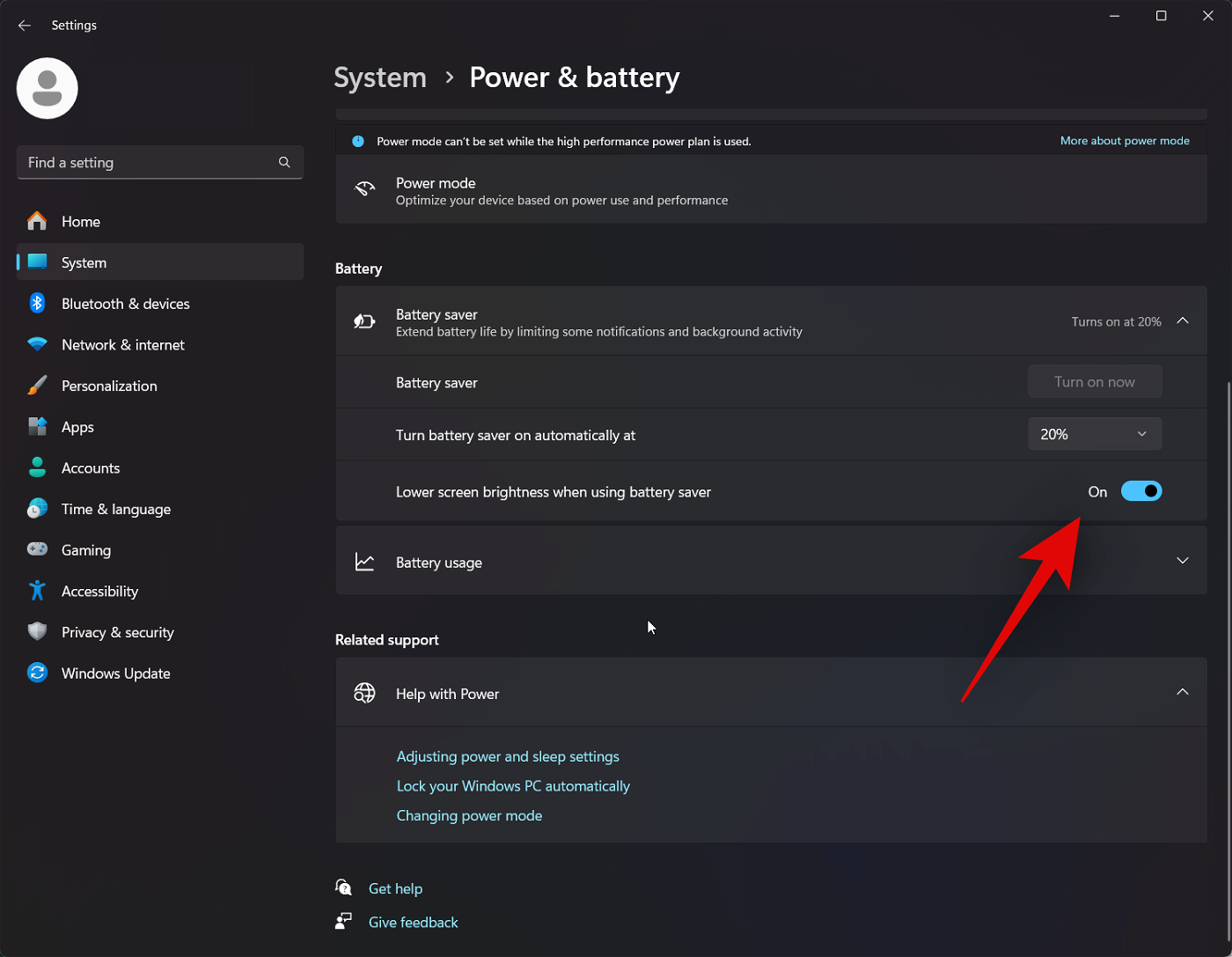Viewport: 1232px width, 957px height.
Task: Click the Apps icon in the sidebar
Action: 37,427
